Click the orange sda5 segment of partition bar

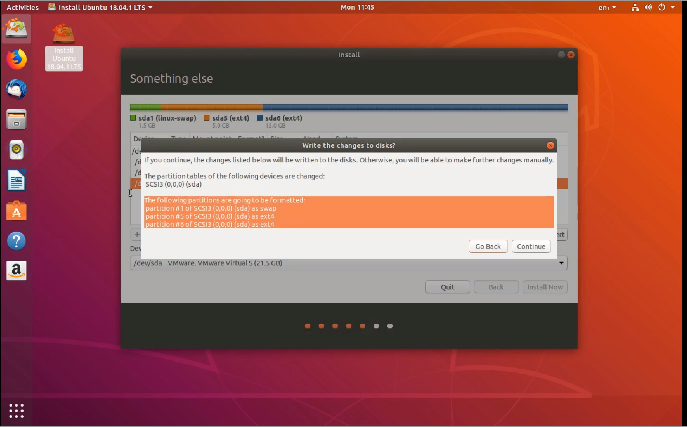[x=212, y=107]
